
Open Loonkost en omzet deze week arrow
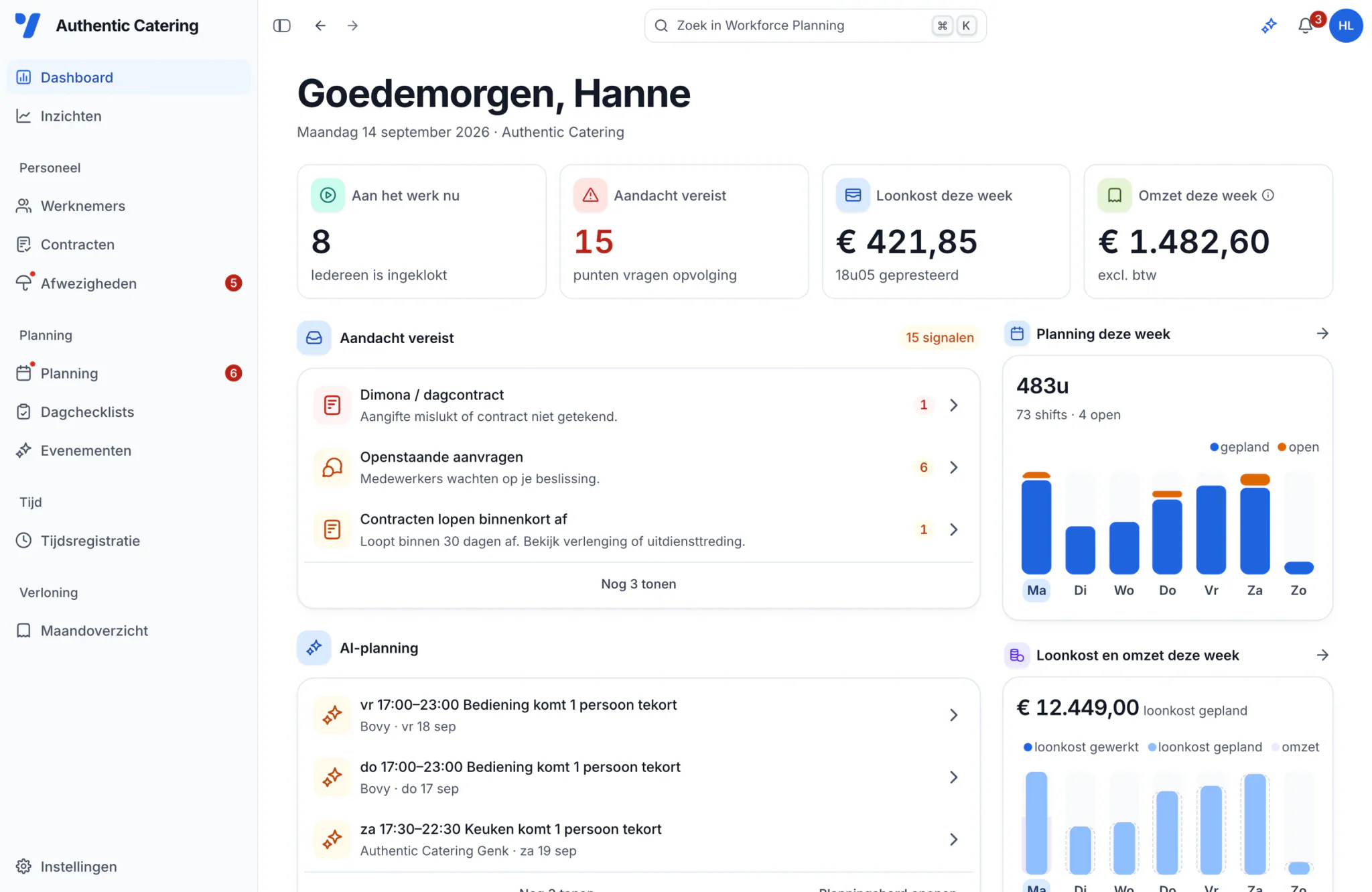pyautogui.click(x=1322, y=655)
